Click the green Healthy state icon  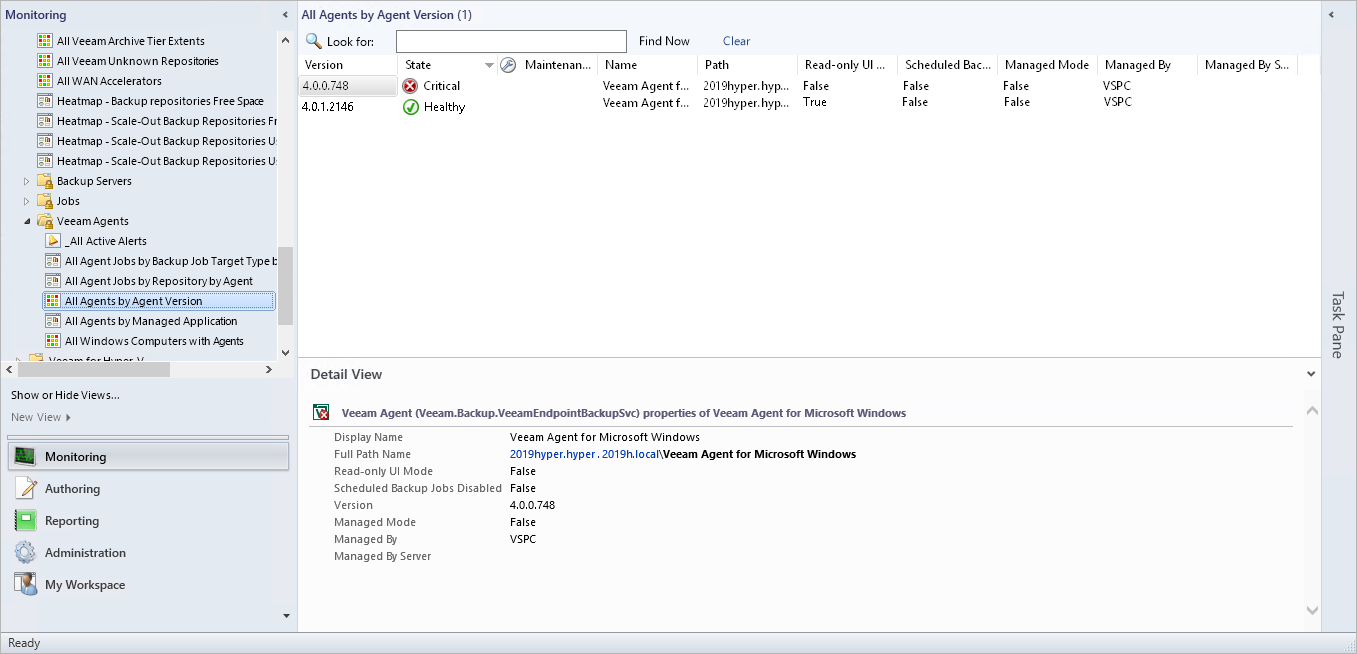[x=410, y=107]
